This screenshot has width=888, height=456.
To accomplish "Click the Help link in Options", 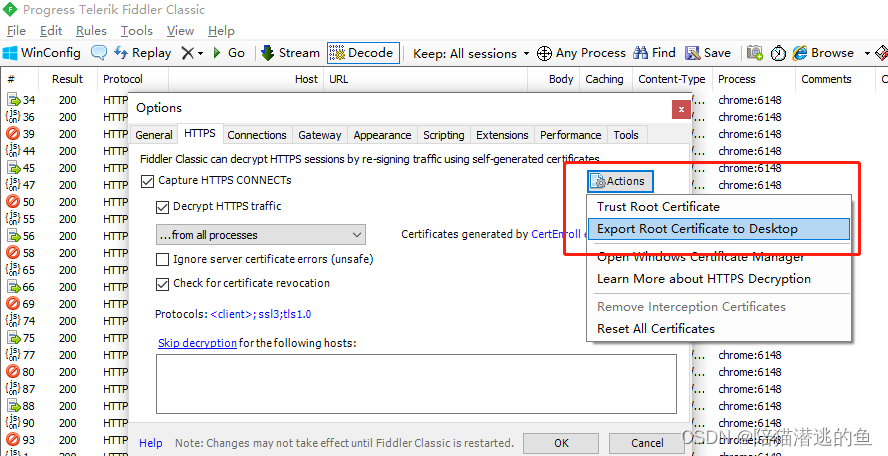I will 151,443.
